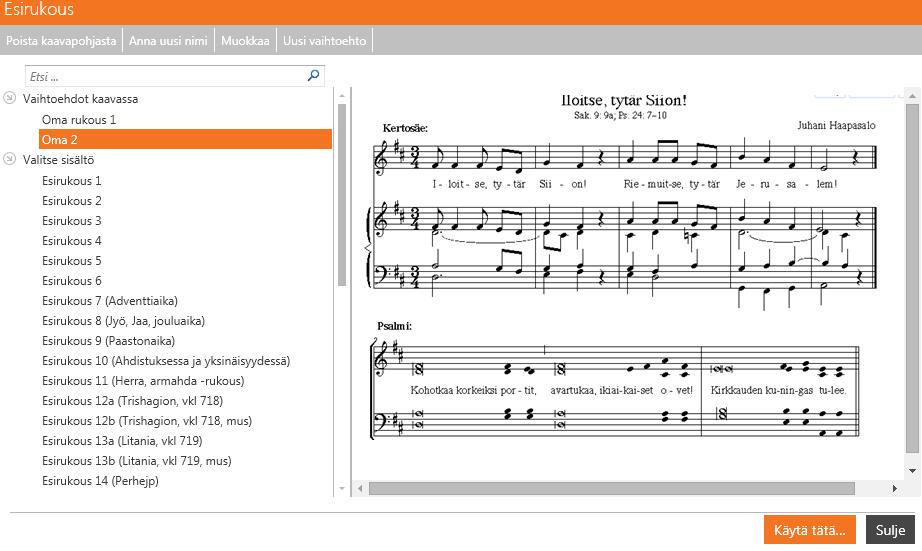
Task: Select Esirukous 14 (Perhejp)
Action: point(100,480)
